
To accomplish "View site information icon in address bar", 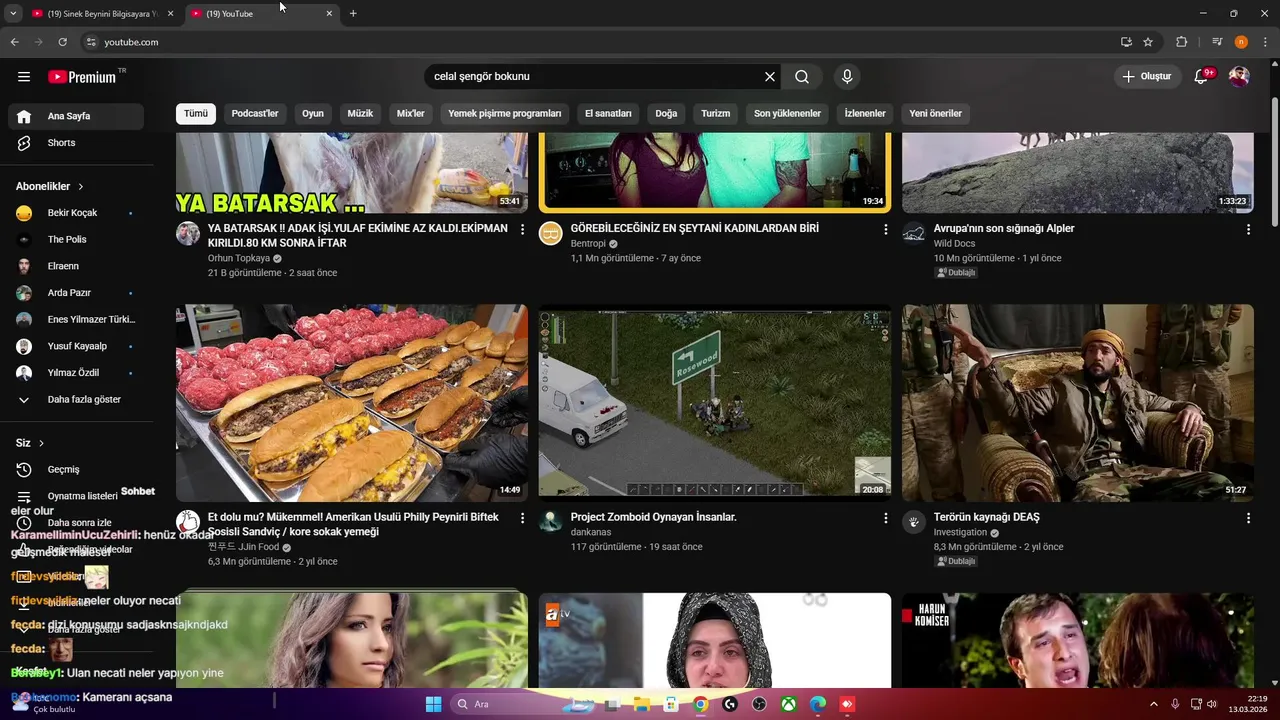I will pos(91,42).
